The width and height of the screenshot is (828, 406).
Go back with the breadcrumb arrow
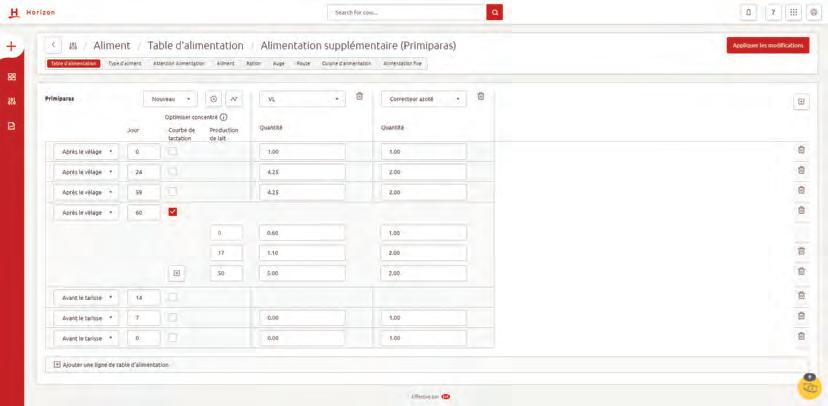(x=53, y=45)
